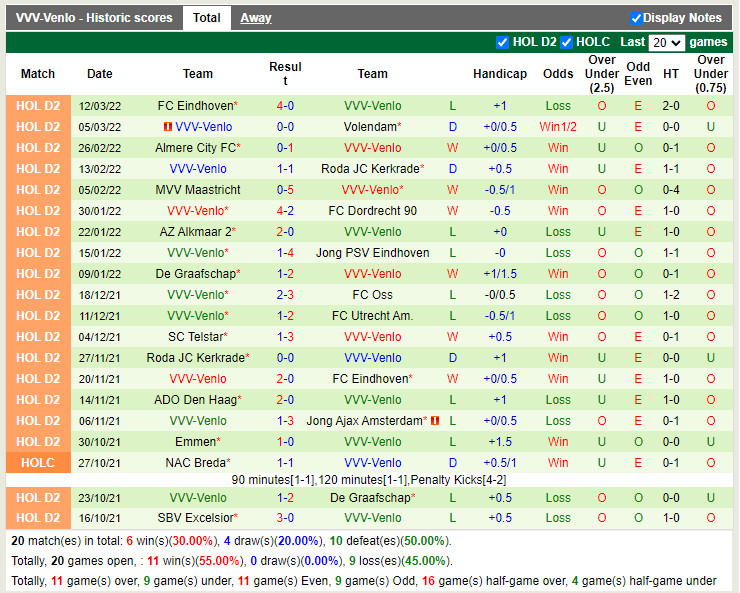Click the 4-2 score against FC Dordrecht 90
740x593 pixels.
tap(285, 211)
